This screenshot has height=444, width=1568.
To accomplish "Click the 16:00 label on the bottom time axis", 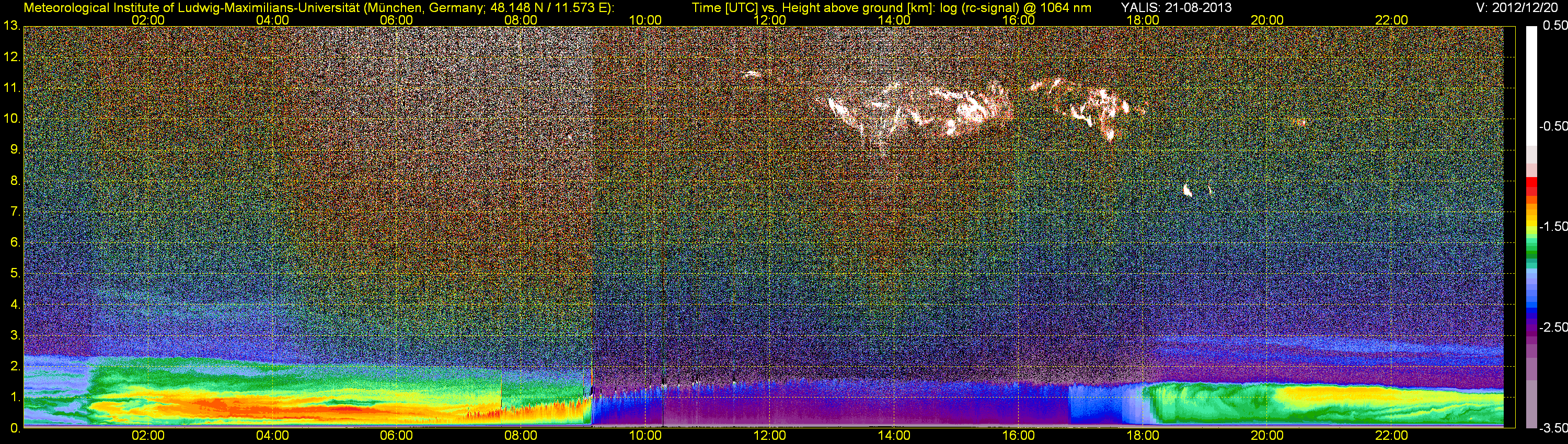I will 1018,436.
